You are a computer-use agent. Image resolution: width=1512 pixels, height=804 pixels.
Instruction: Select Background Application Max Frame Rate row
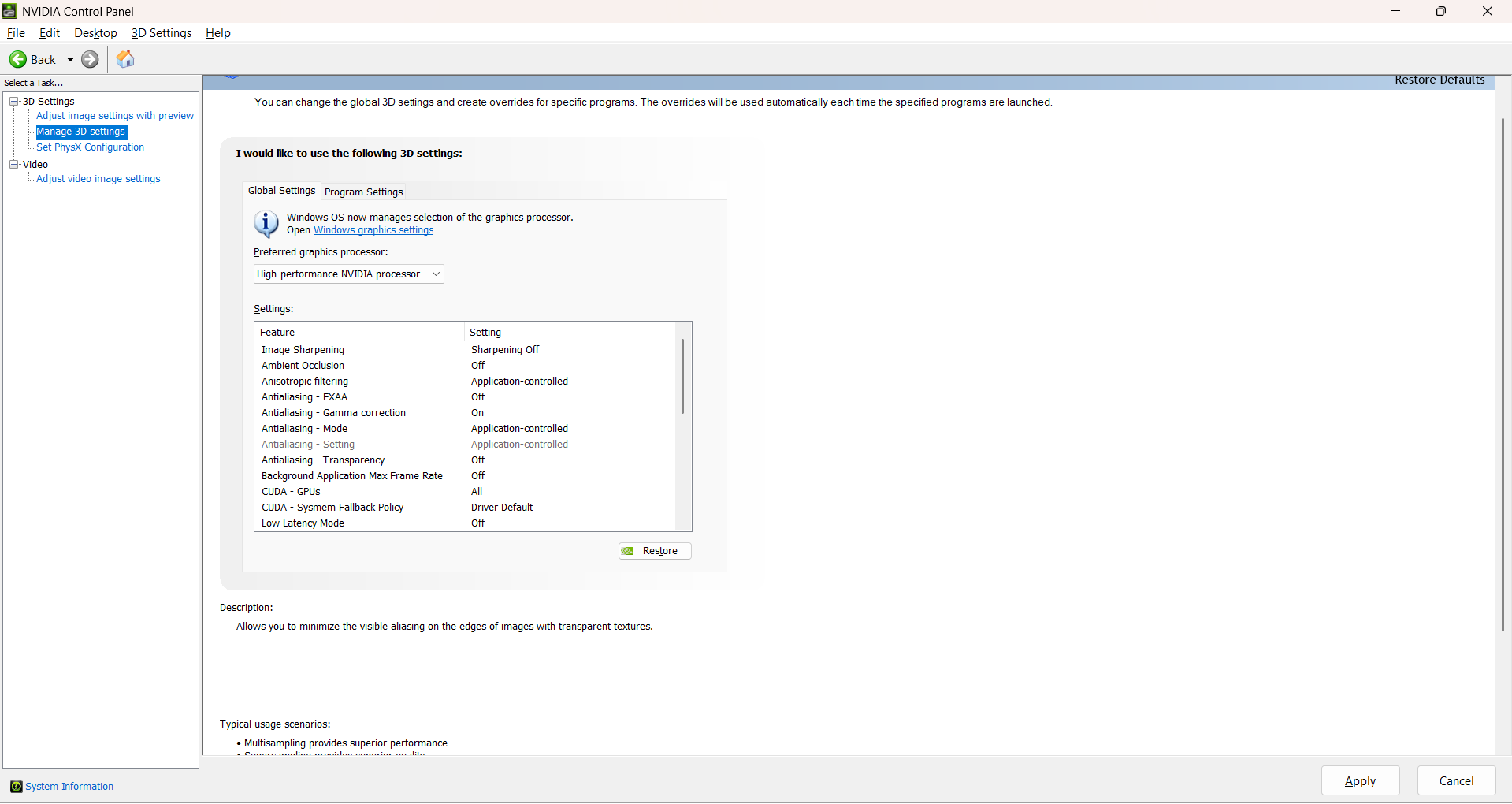[x=465, y=476]
